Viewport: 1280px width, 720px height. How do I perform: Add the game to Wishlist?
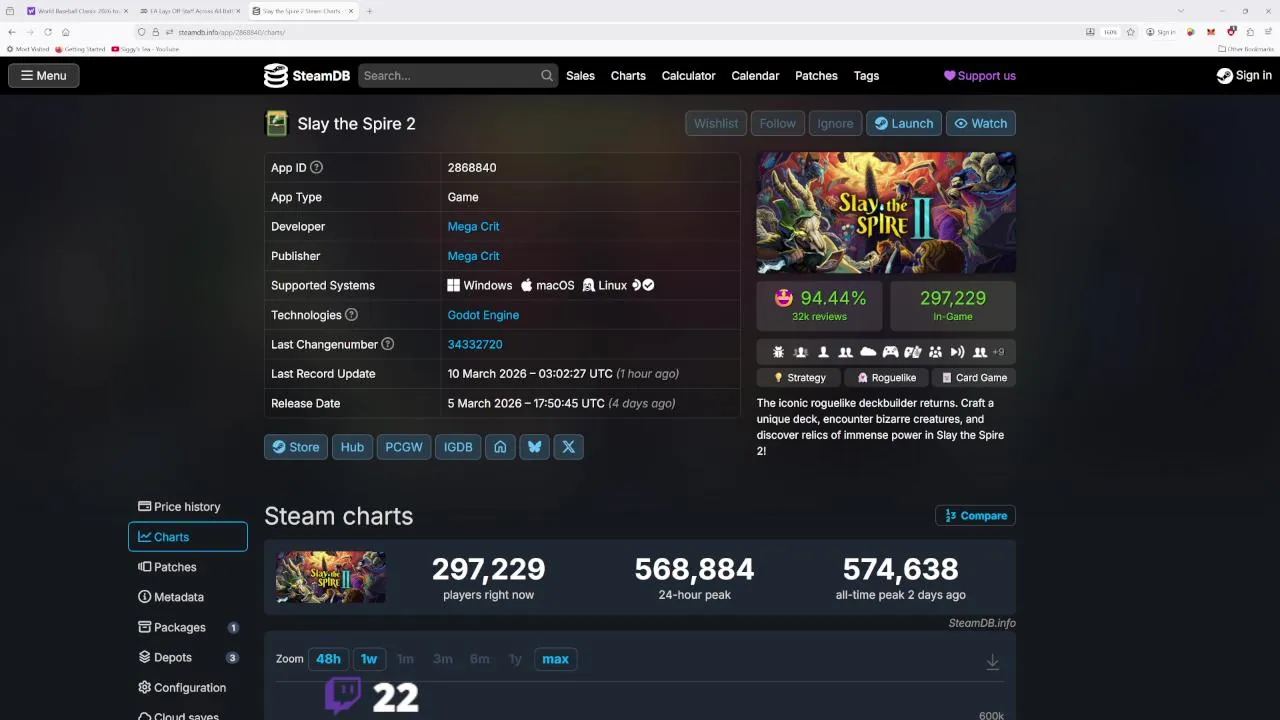click(716, 124)
